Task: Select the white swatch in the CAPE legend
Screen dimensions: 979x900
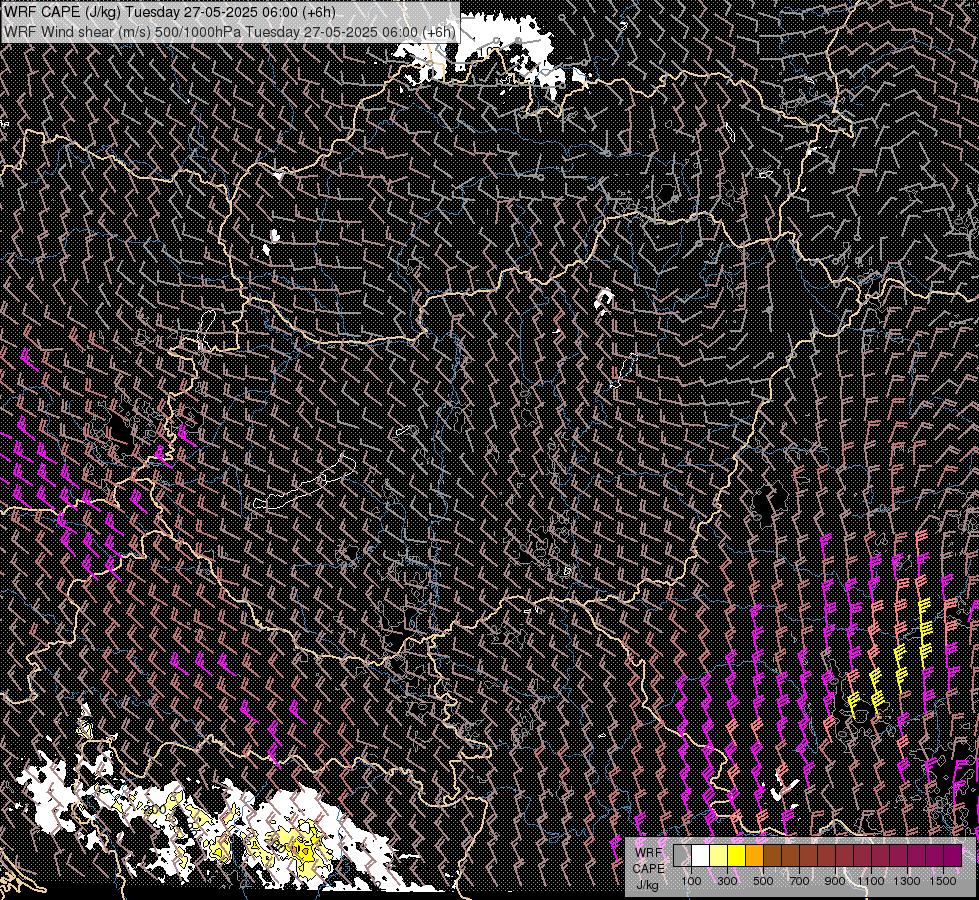Action: (701, 855)
